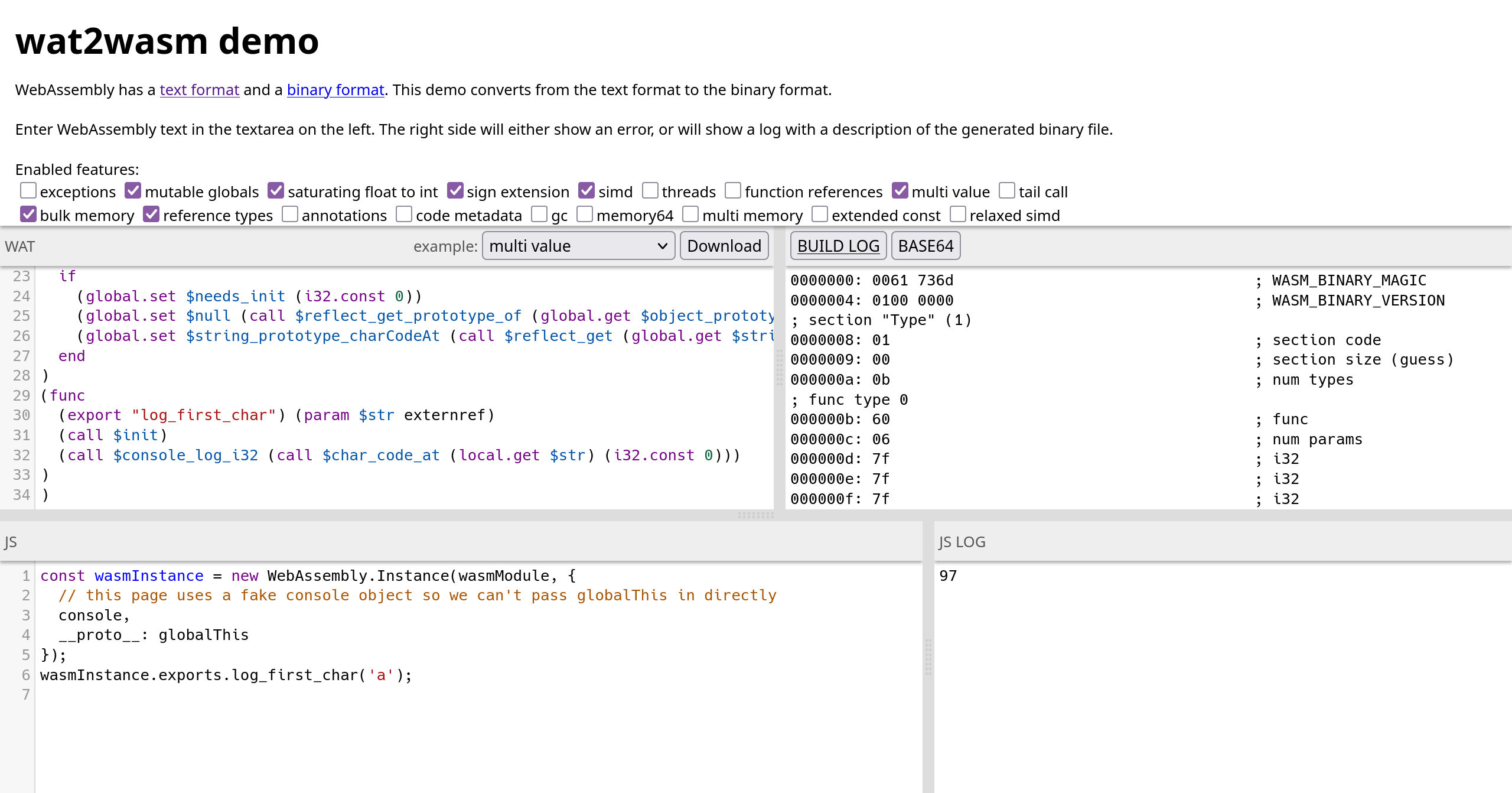
Task: Enable the exceptions feature checkbox
Action: (x=28, y=191)
